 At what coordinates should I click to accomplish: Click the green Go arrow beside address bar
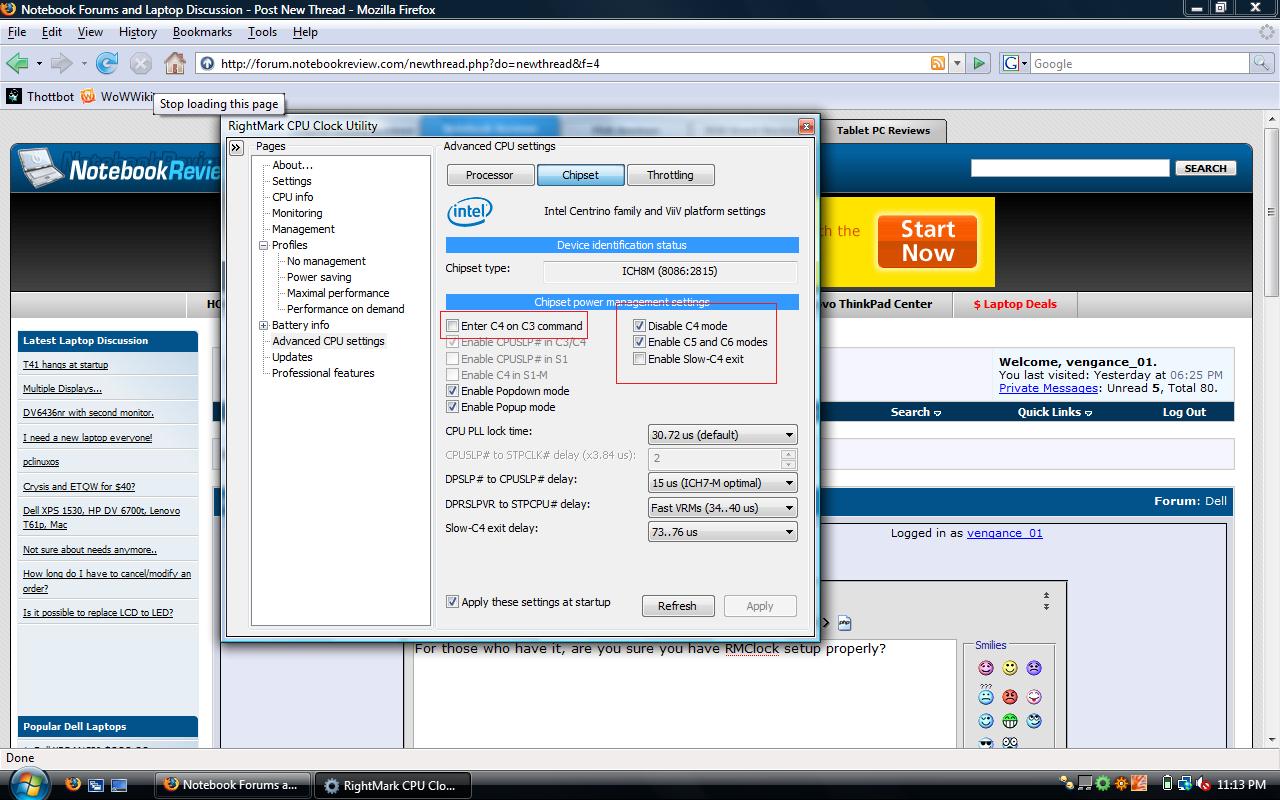tap(979, 63)
